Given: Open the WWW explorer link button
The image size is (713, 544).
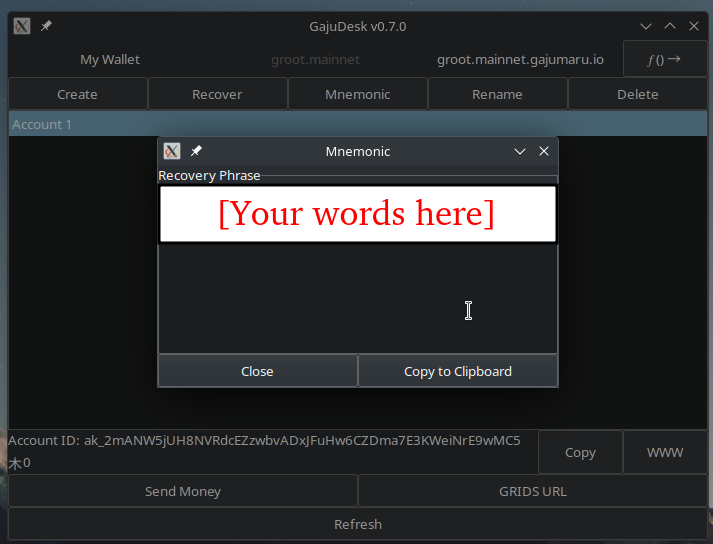Looking at the screenshot, I should [x=665, y=452].
